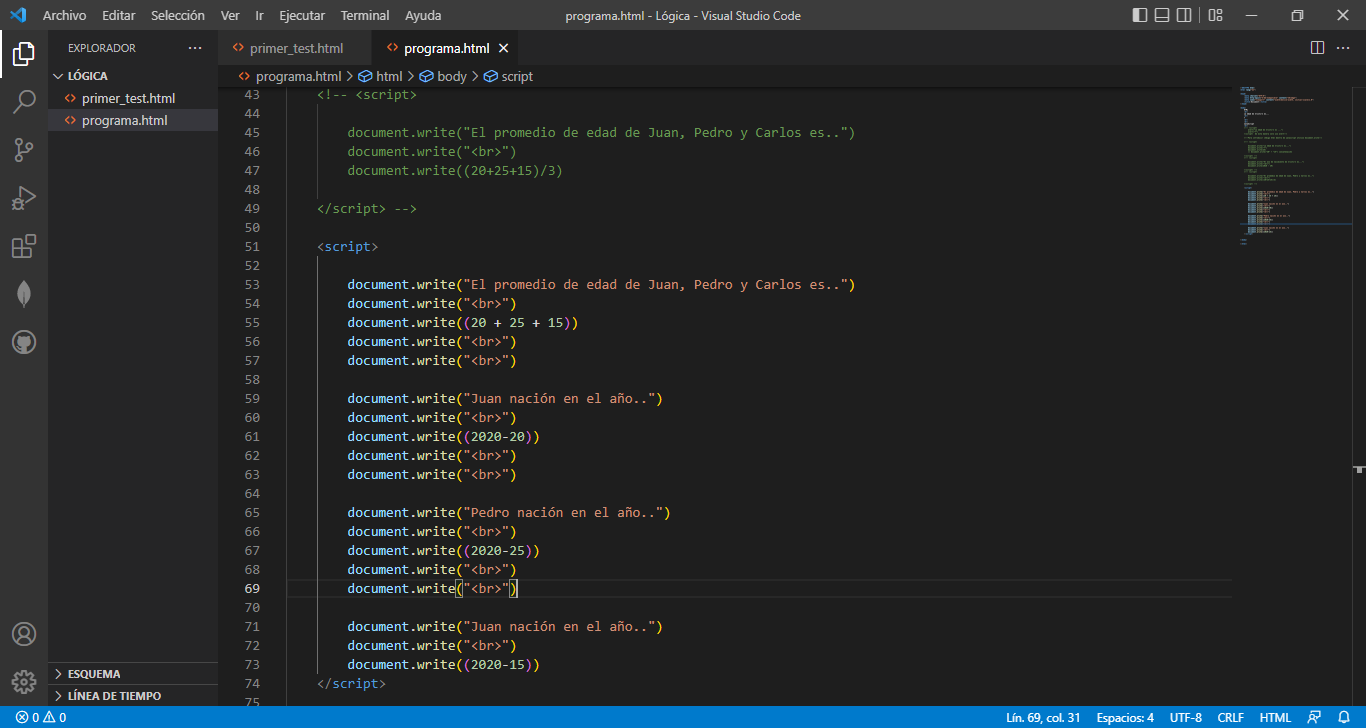This screenshot has width=1366, height=728.
Task: Open the Accounts menu icon
Action: point(24,634)
